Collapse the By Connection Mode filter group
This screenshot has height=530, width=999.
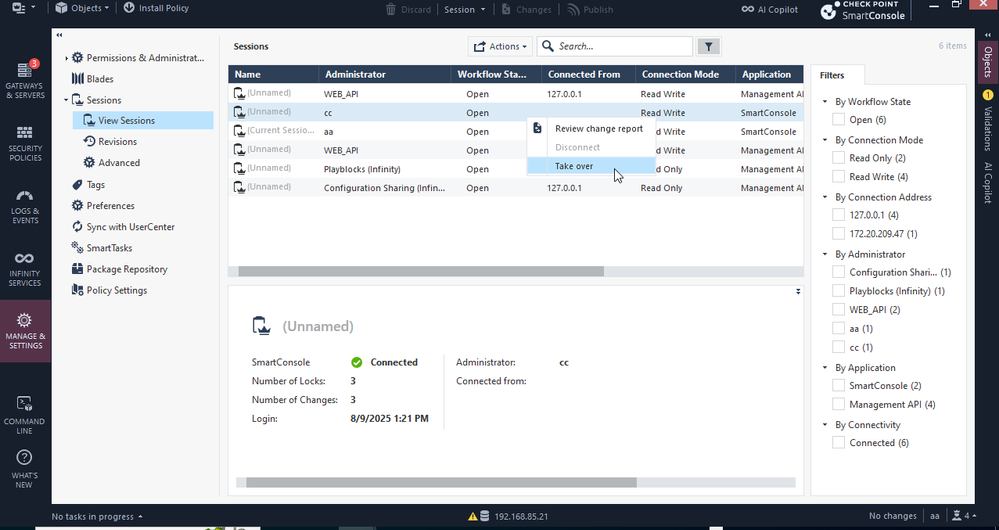tap(825, 140)
